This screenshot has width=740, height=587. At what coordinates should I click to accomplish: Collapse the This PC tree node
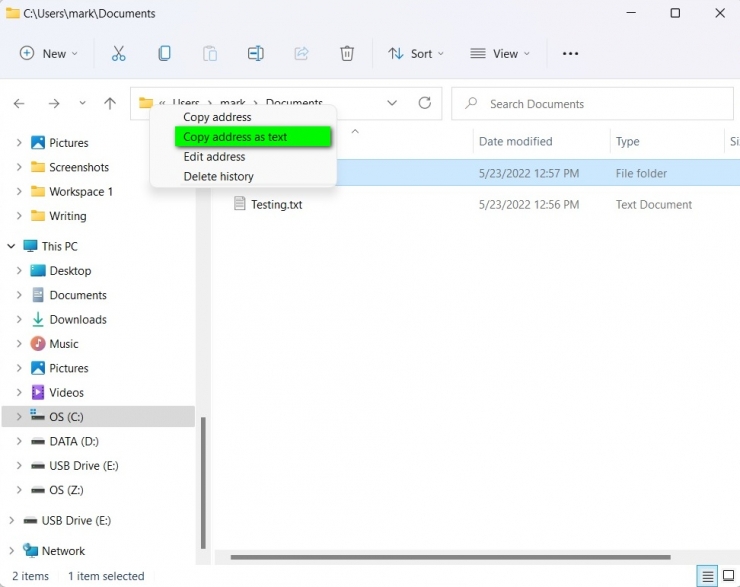(11, 246)
